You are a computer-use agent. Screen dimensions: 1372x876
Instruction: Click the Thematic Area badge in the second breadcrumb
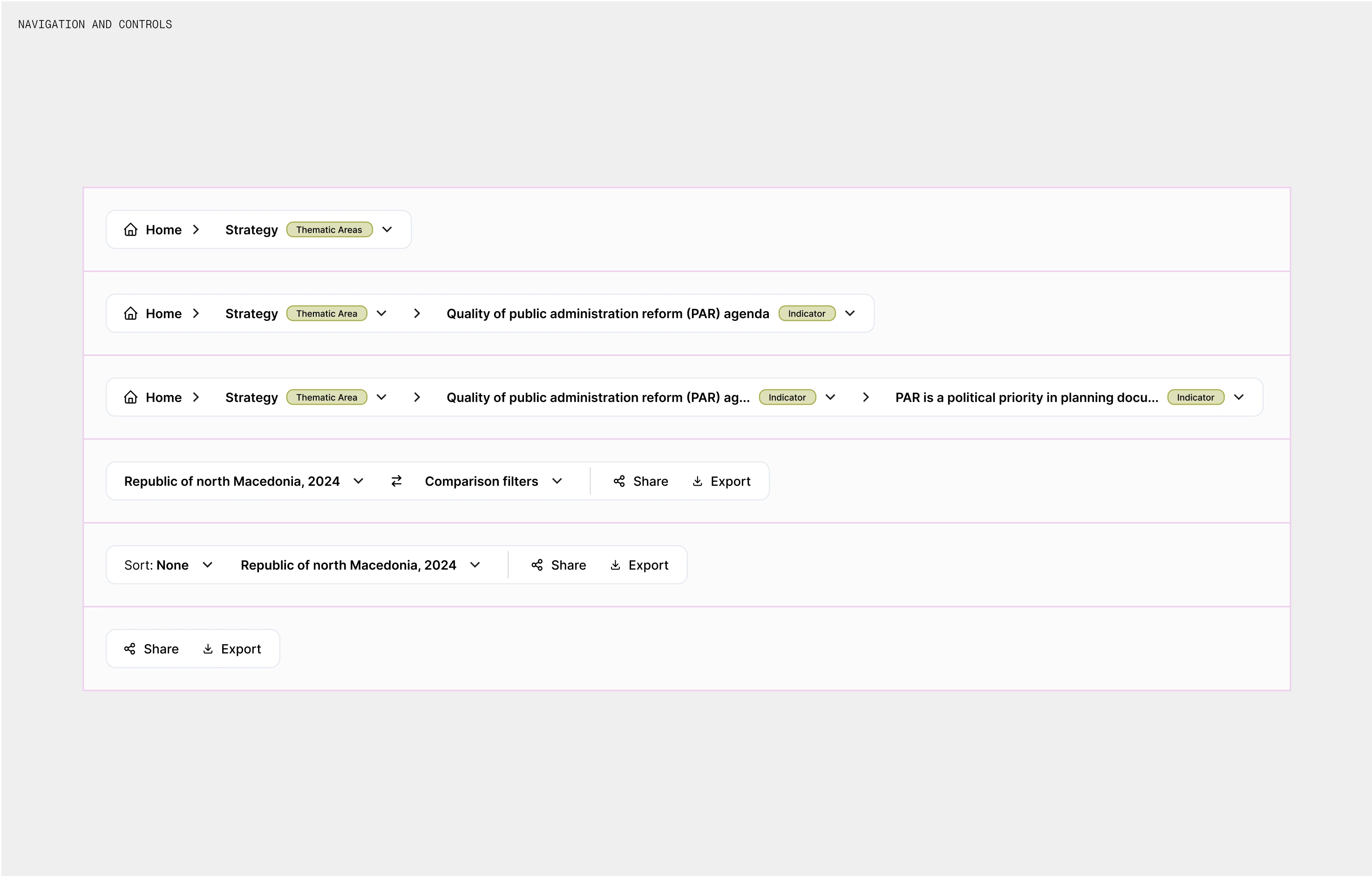pyautogui.click(x=326, y=313)
